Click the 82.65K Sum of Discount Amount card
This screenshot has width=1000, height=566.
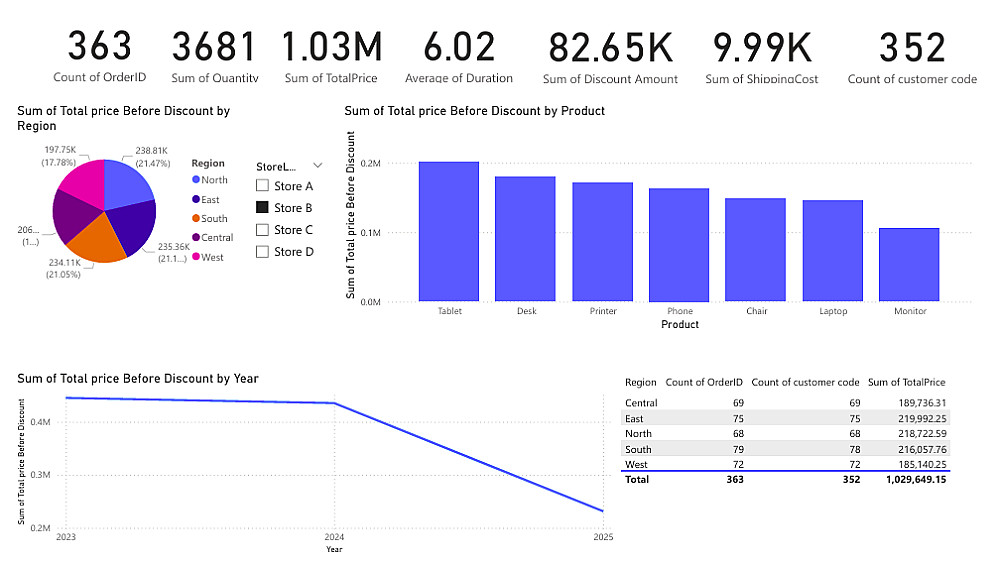610,56
